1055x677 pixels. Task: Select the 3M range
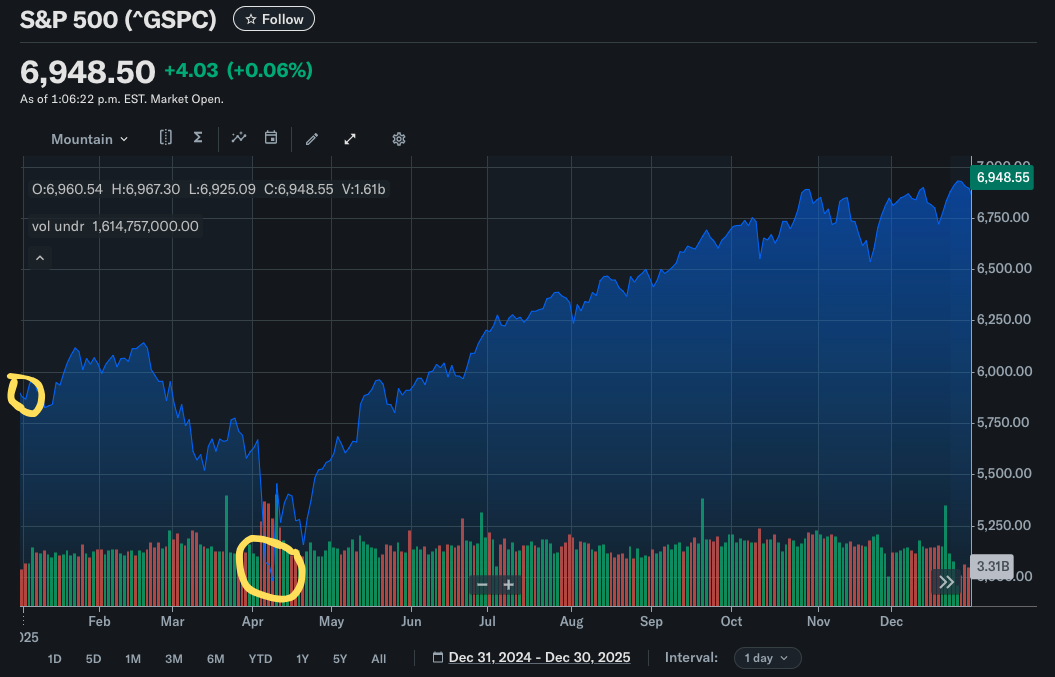[x=174, y=659]
